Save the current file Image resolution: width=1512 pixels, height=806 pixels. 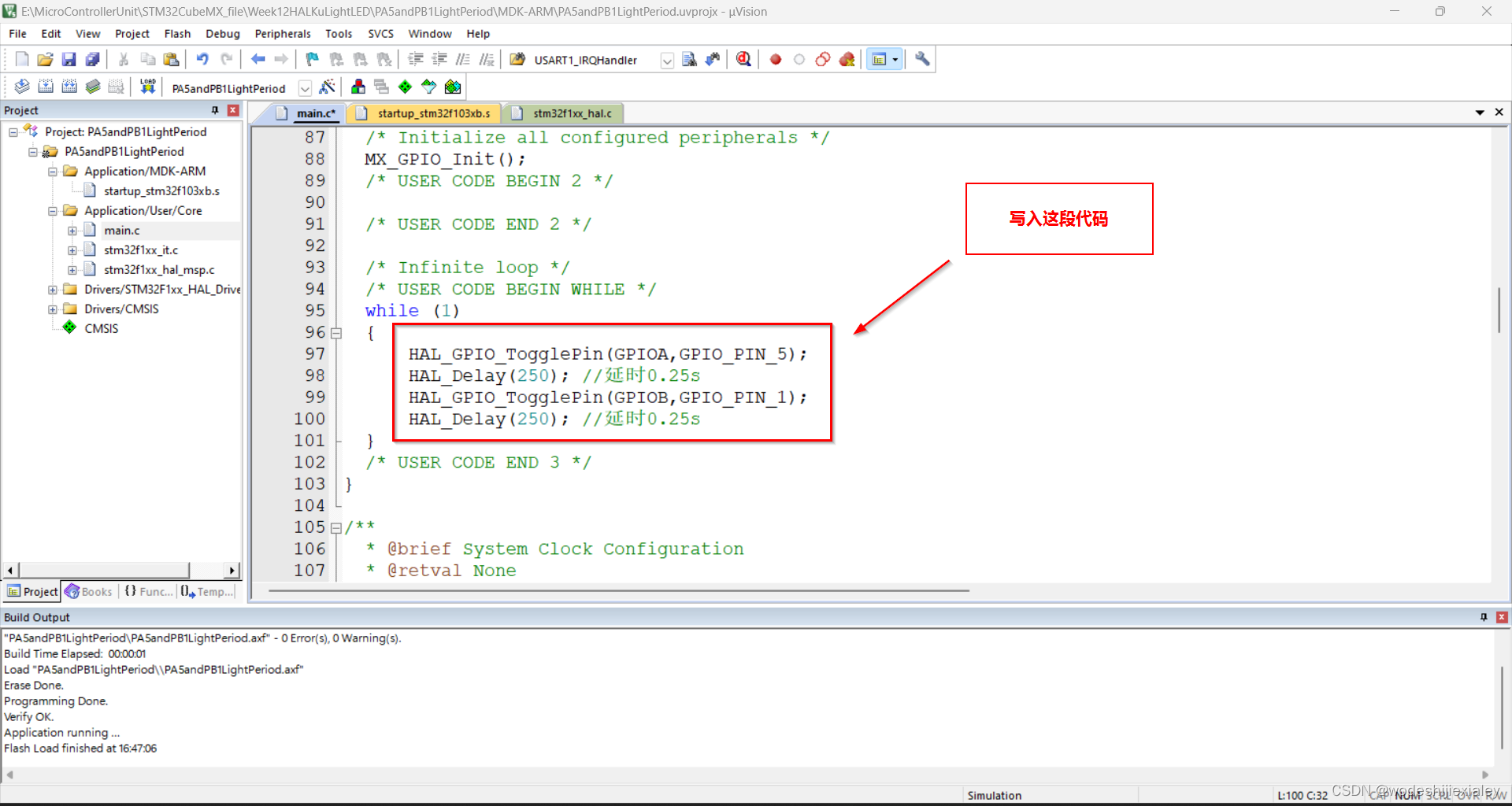(x=69, y=59)
